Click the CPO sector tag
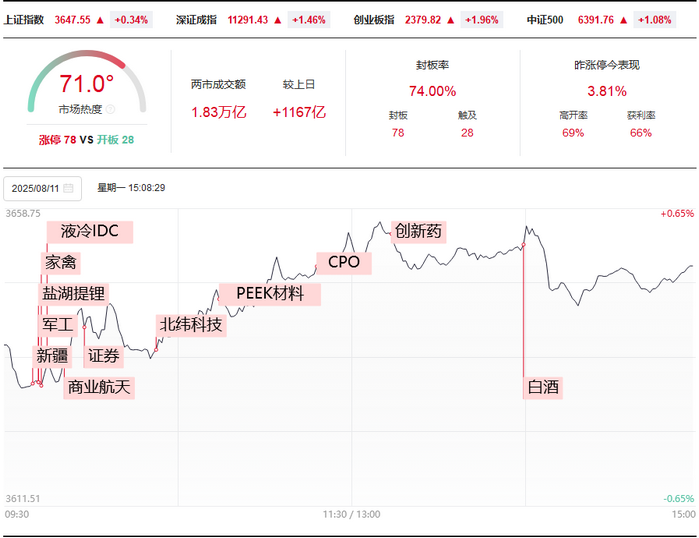This screenshot has height=538, width=699. (x=344, y=263)
